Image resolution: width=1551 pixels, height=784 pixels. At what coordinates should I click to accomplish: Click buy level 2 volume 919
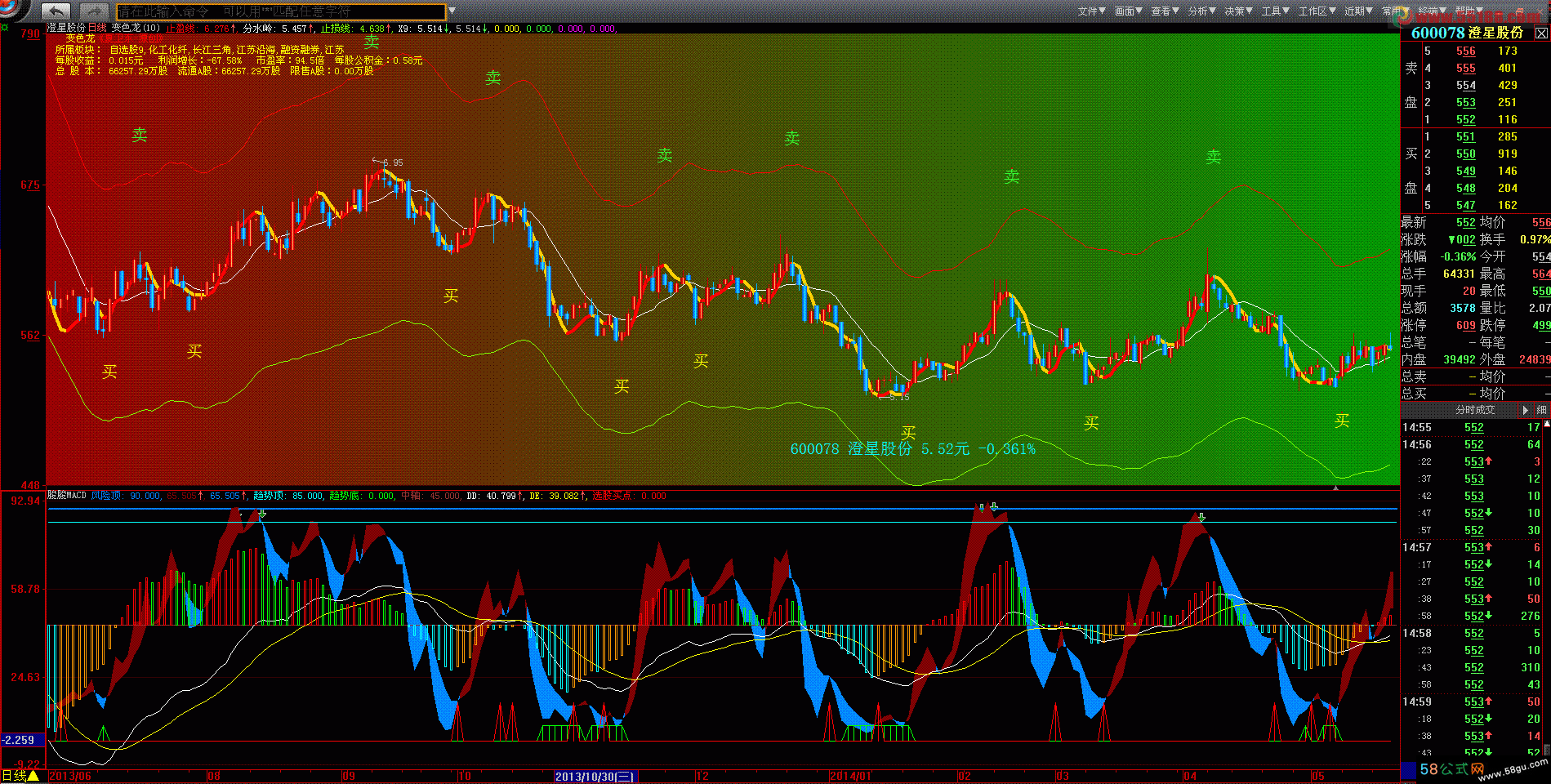(1508, 154)
